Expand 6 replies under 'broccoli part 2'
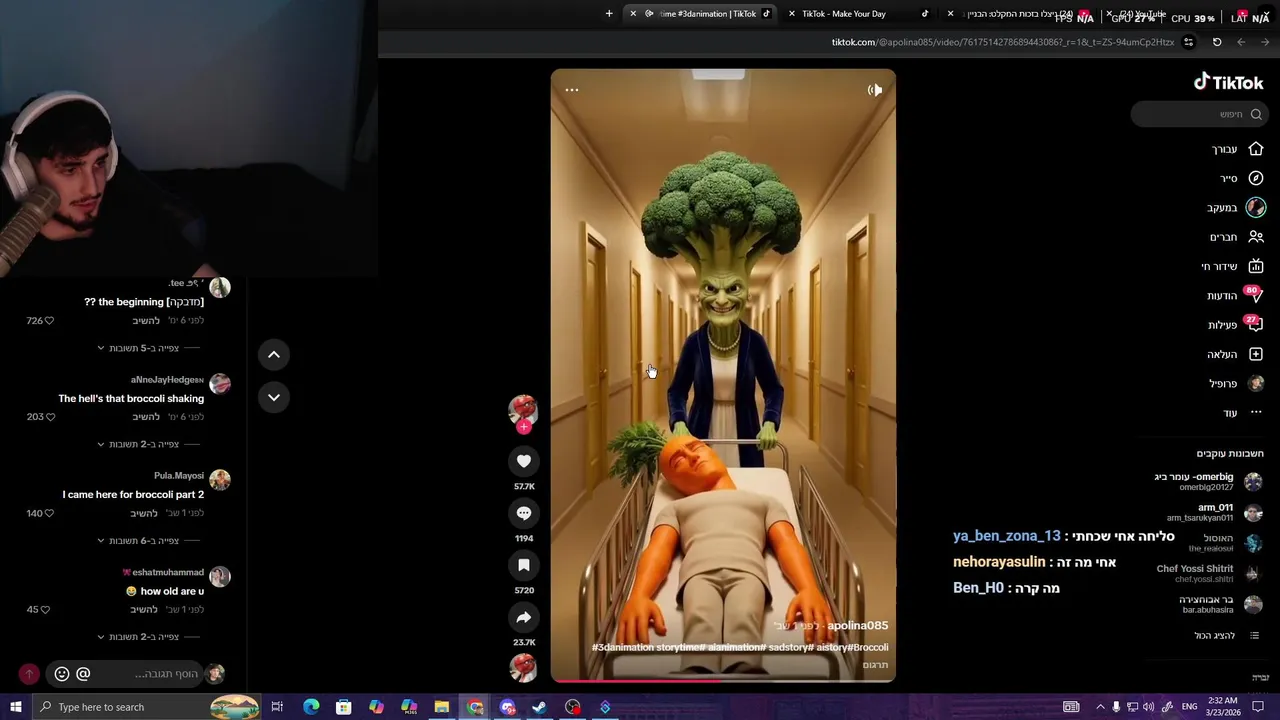 point(138,541)
